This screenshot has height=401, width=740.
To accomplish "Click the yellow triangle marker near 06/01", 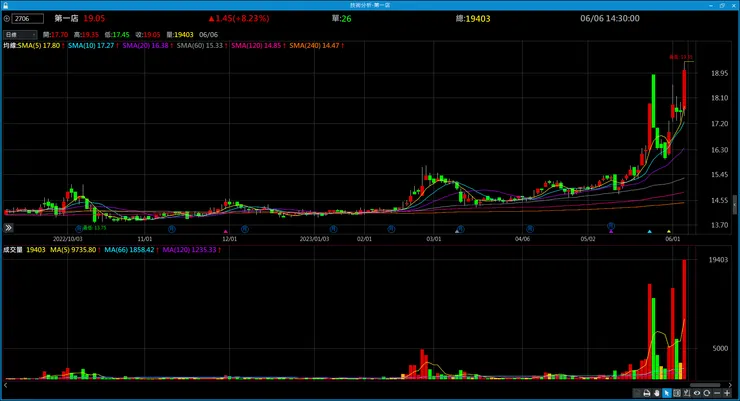I will click(669, 232).
